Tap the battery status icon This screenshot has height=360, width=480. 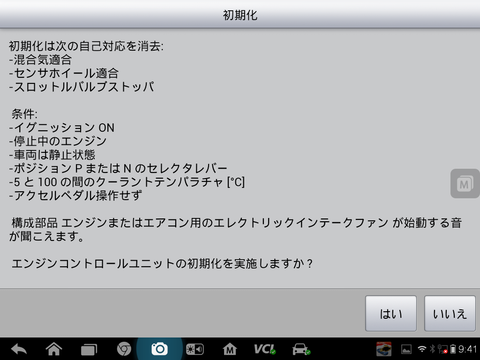click(453, 349)
